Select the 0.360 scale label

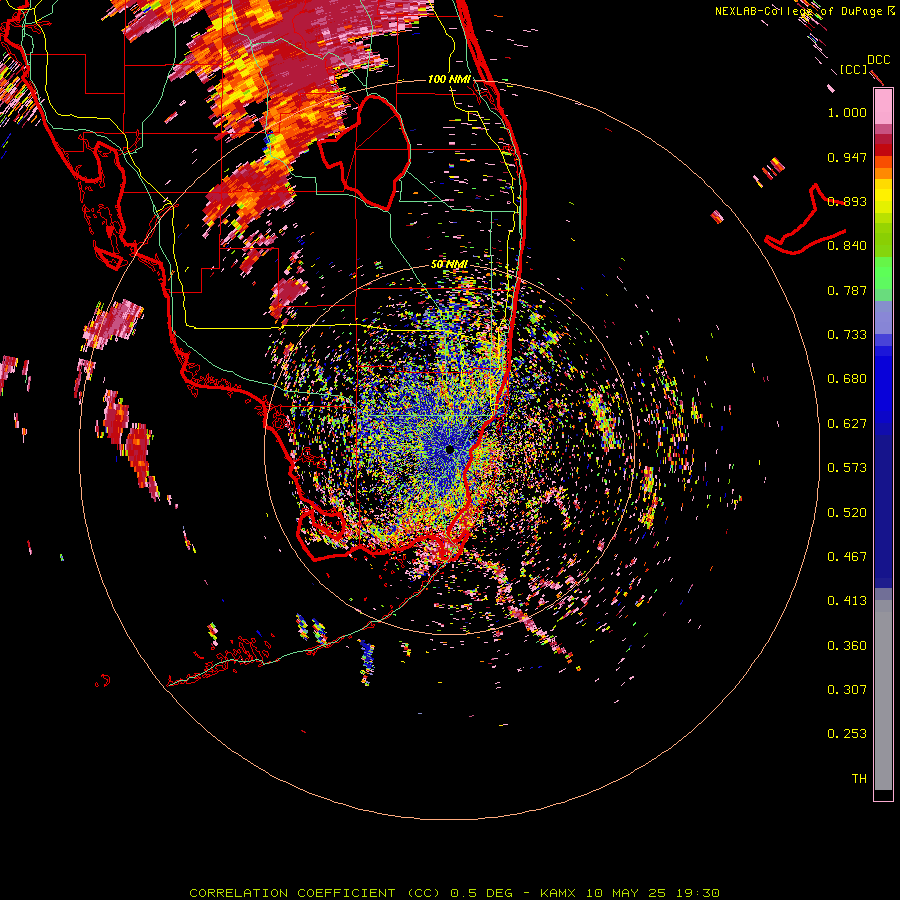coord(847,646)
